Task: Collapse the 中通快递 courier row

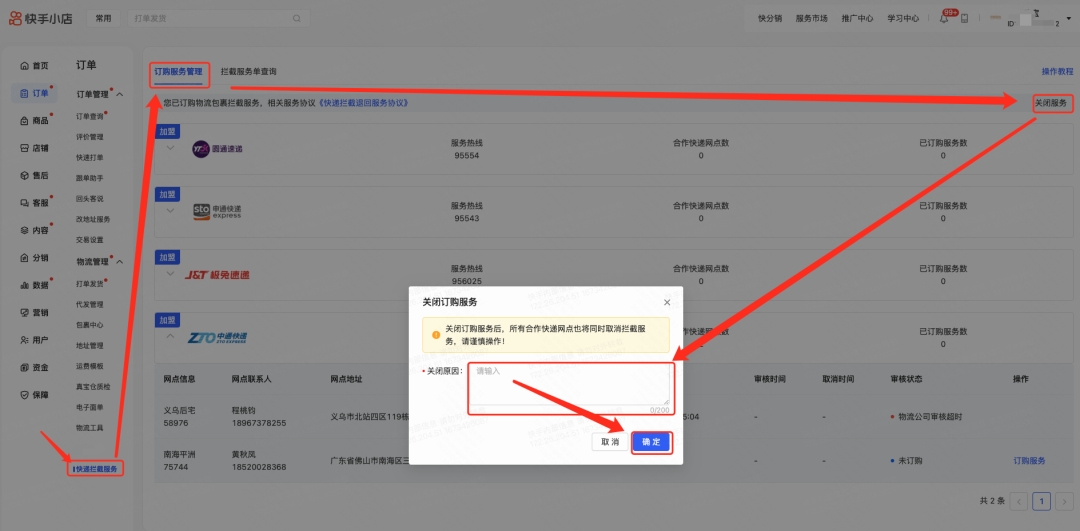Action: (x=171, y=337)
